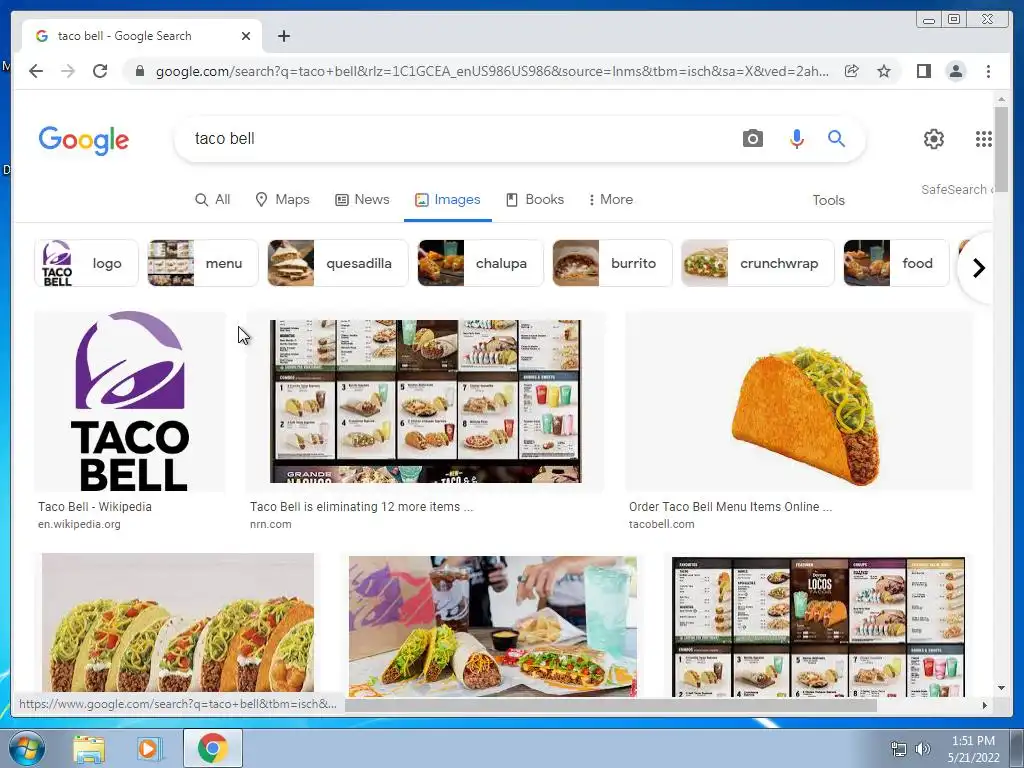Open the menu board image from nrn.com
This screenshot has height=768, width=1024.
(425, 401)
